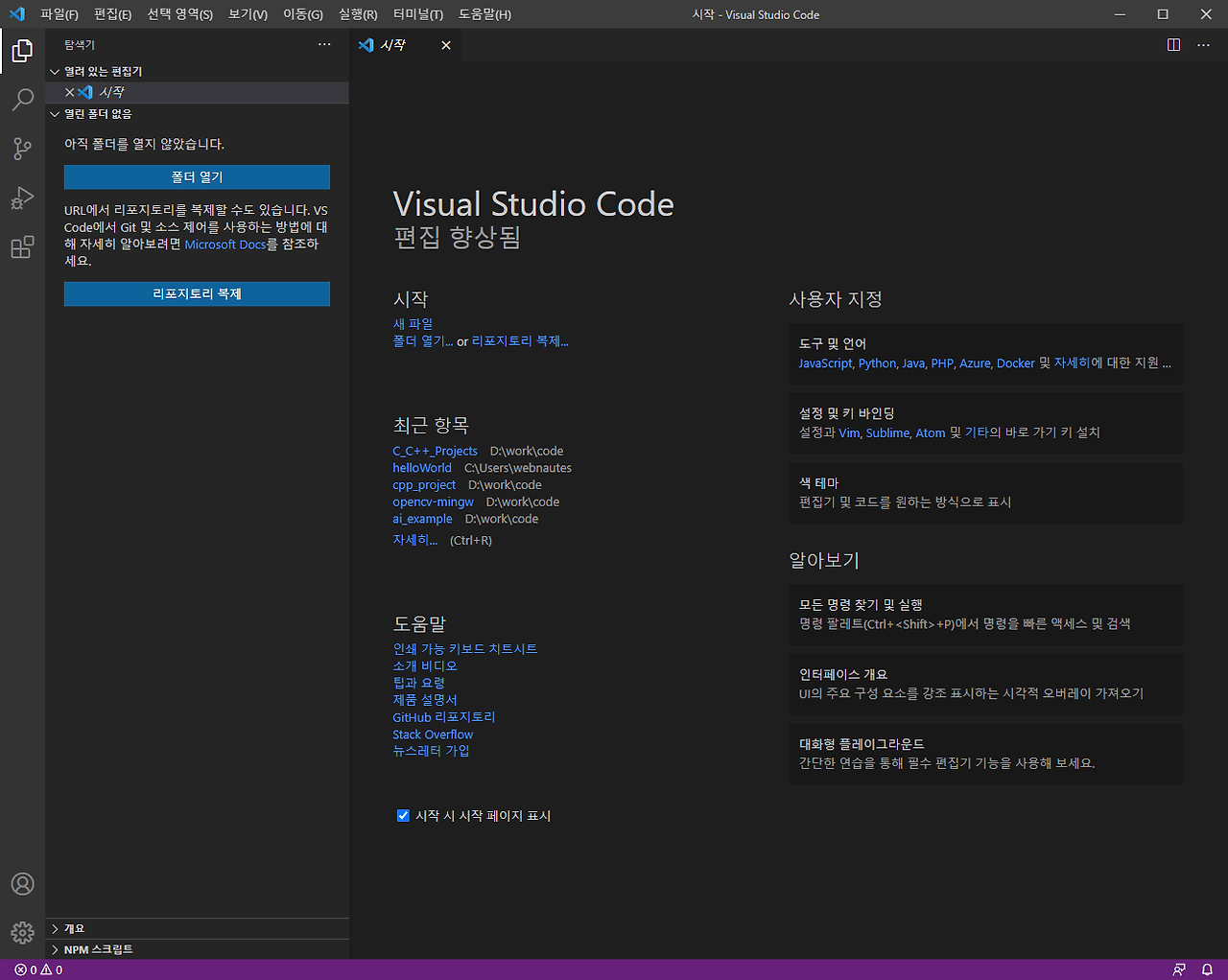Open the Extensions view icon
Viewport: 1228px width, 980px height.
(x=22, y=247)
